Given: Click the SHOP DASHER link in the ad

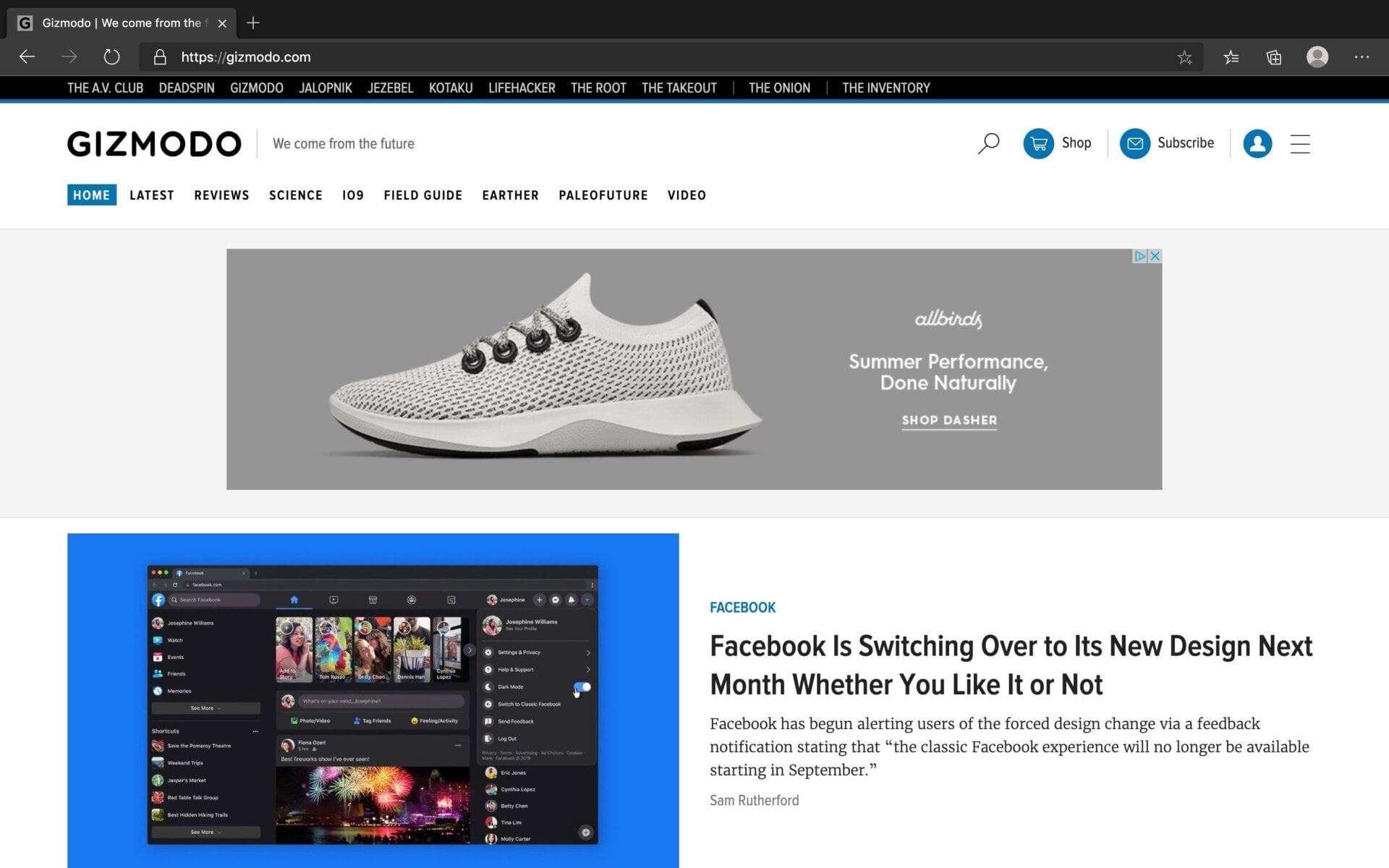Looking at the screenshot, I should 949,420.
